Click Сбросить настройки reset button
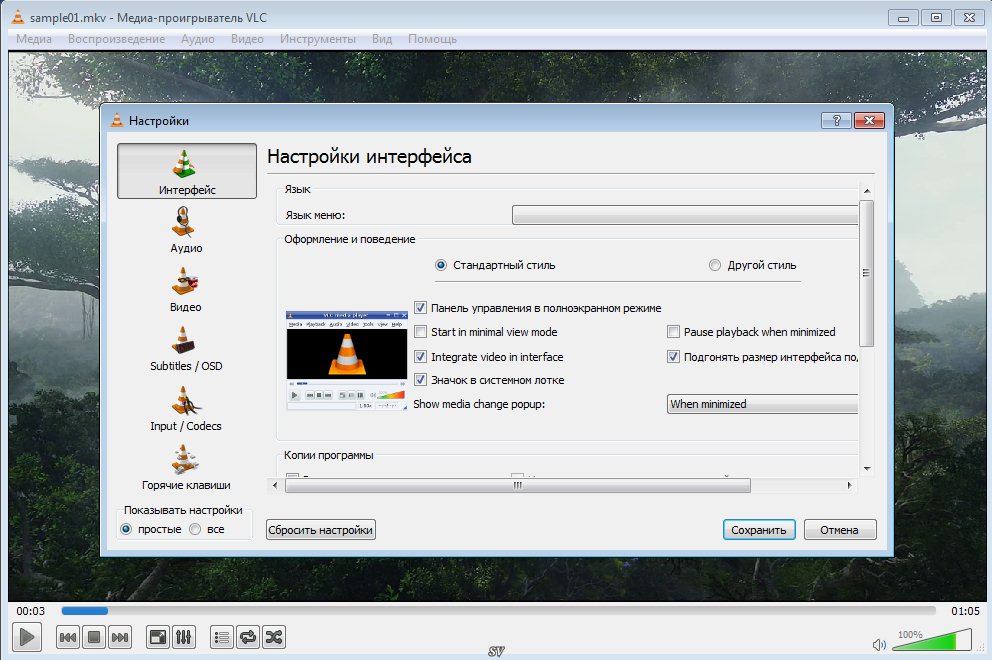 coord(321,530)
